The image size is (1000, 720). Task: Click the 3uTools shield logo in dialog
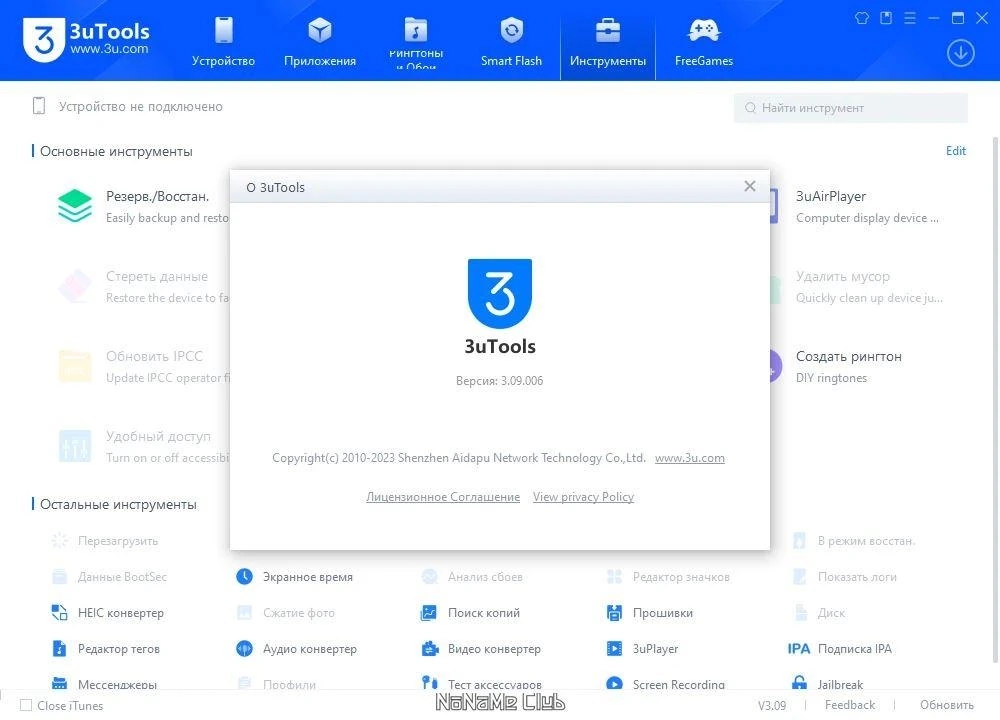tap(500, 293)
